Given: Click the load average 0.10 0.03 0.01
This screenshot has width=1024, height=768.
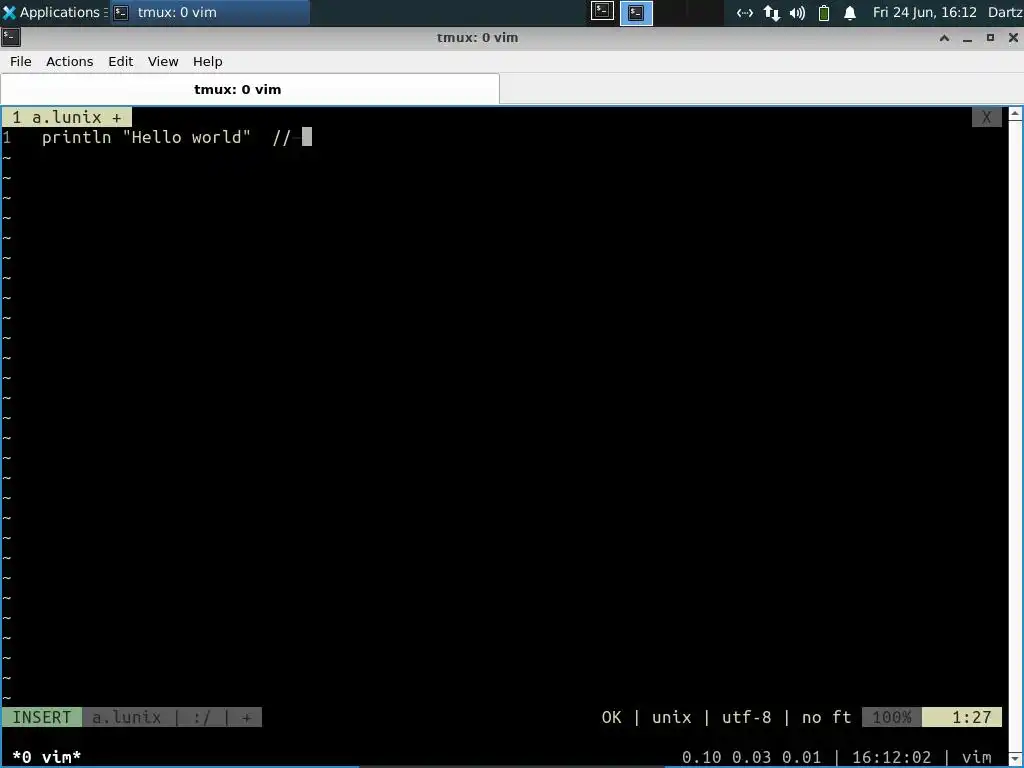Looking at the screenshot, I should [751, 757].
